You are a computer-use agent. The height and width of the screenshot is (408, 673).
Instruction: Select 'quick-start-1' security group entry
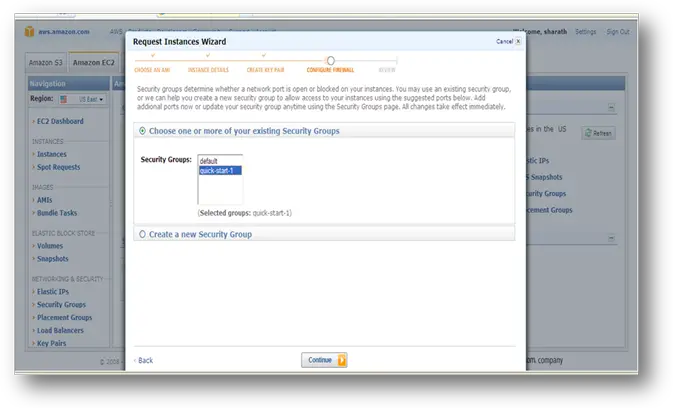(220, 171)
